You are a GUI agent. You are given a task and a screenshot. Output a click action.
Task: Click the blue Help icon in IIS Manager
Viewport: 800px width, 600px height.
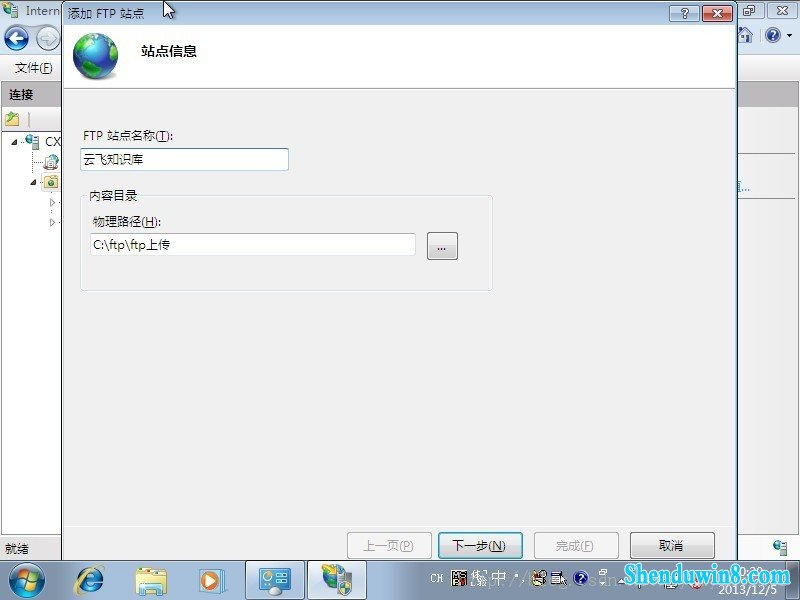click(773, 35)
